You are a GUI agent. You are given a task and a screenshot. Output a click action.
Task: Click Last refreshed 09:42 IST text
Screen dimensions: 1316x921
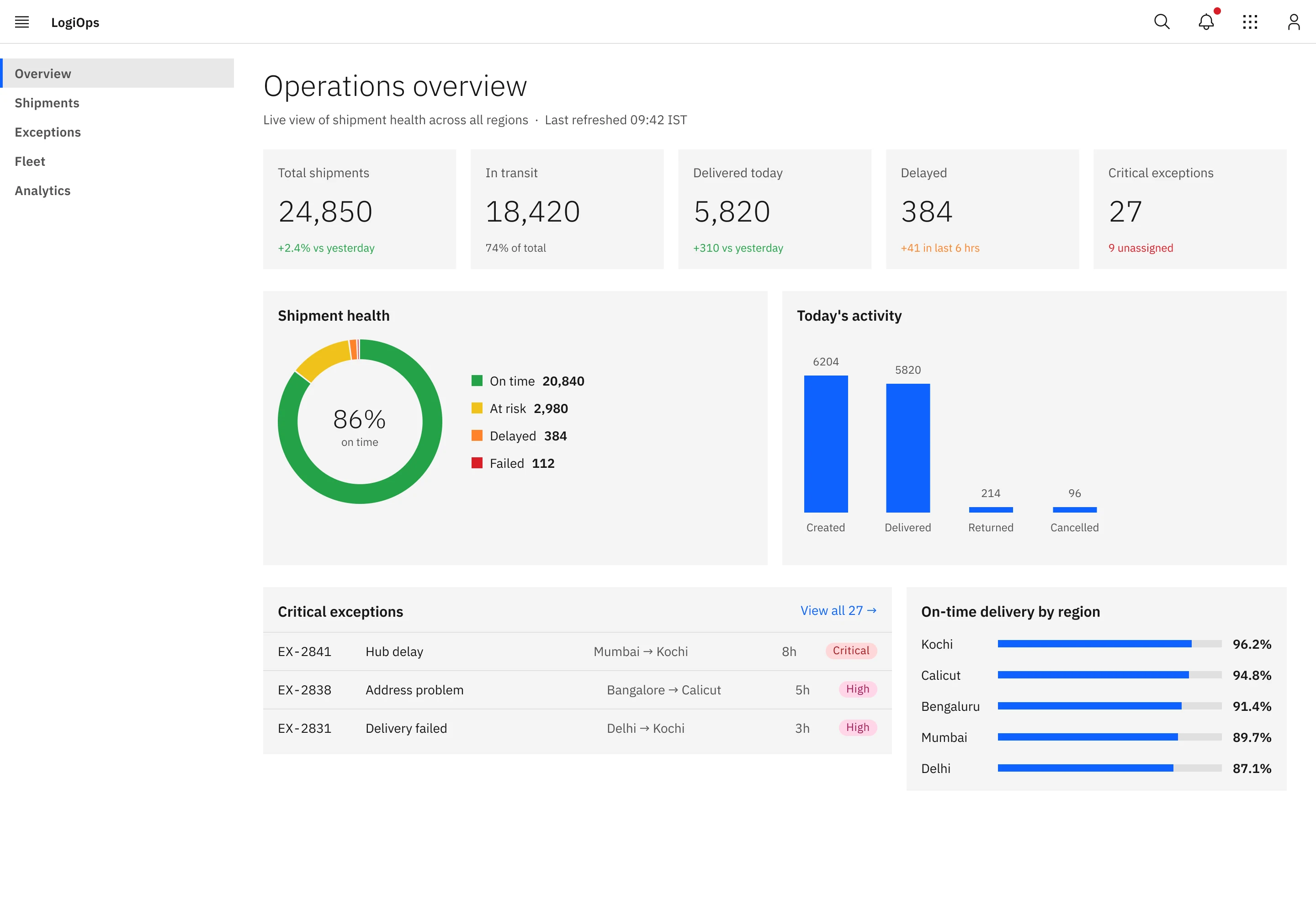tap(616, 120)
